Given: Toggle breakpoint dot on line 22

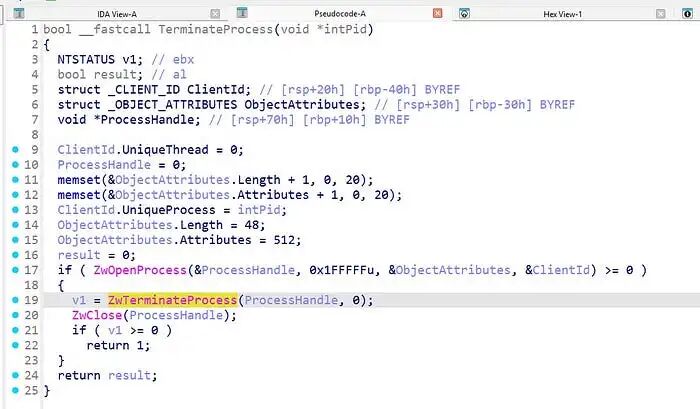Looking at the screenshot, I should [15, 345].
